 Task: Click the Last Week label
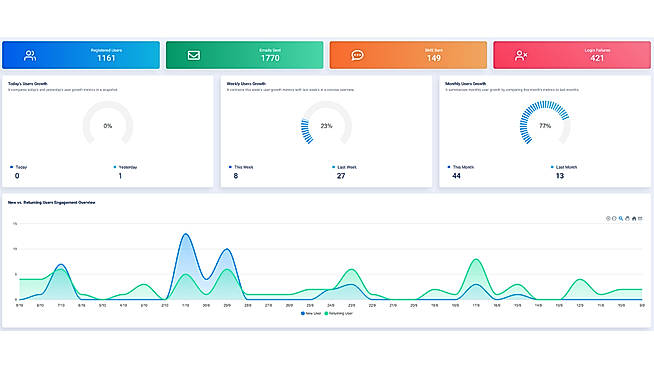point(347,167)
